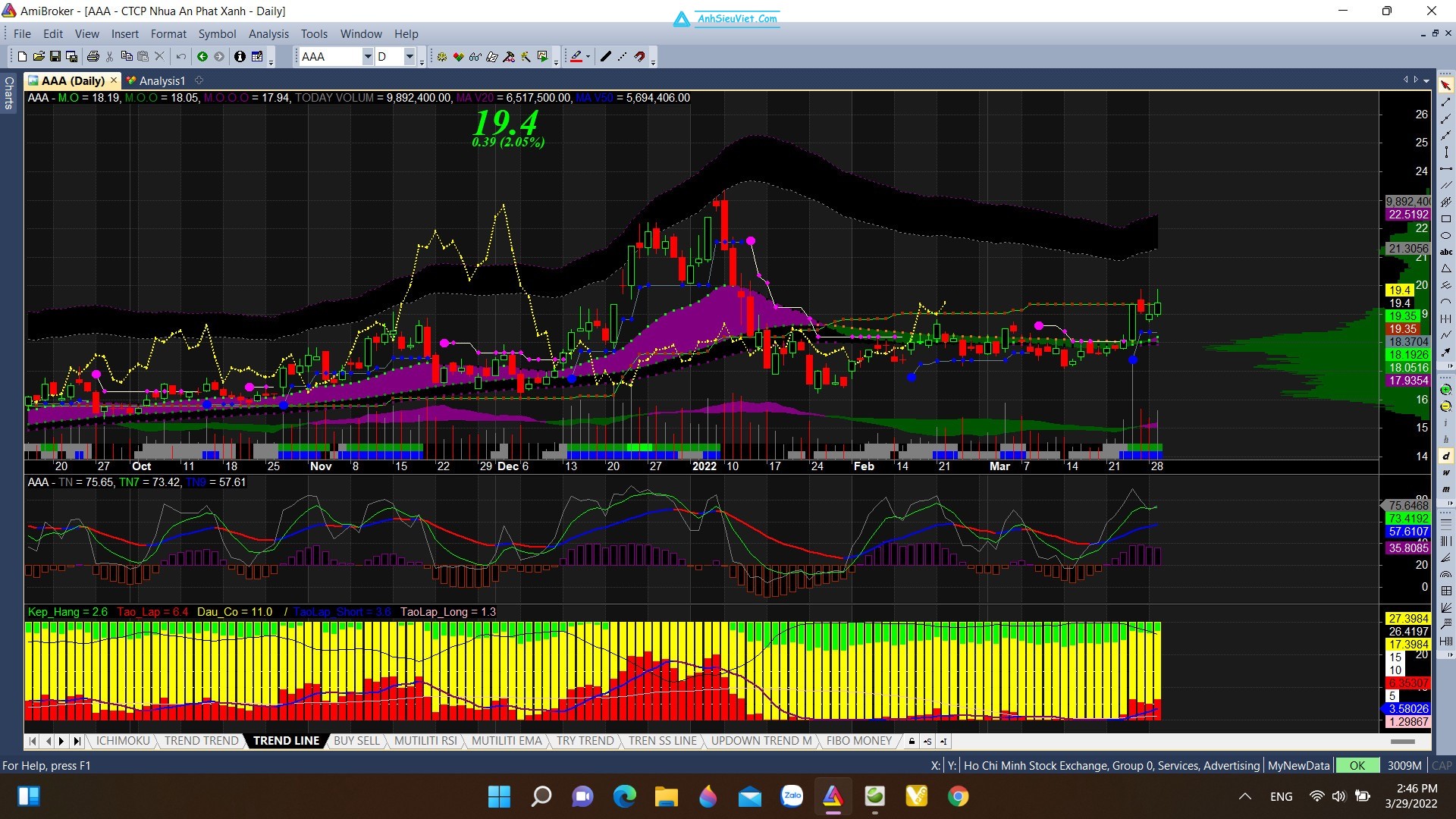The width and height of the screenshot is (1456, 819).
Task: Click the AnhSieuViet.Com link
Action: [x=737, y=19]
